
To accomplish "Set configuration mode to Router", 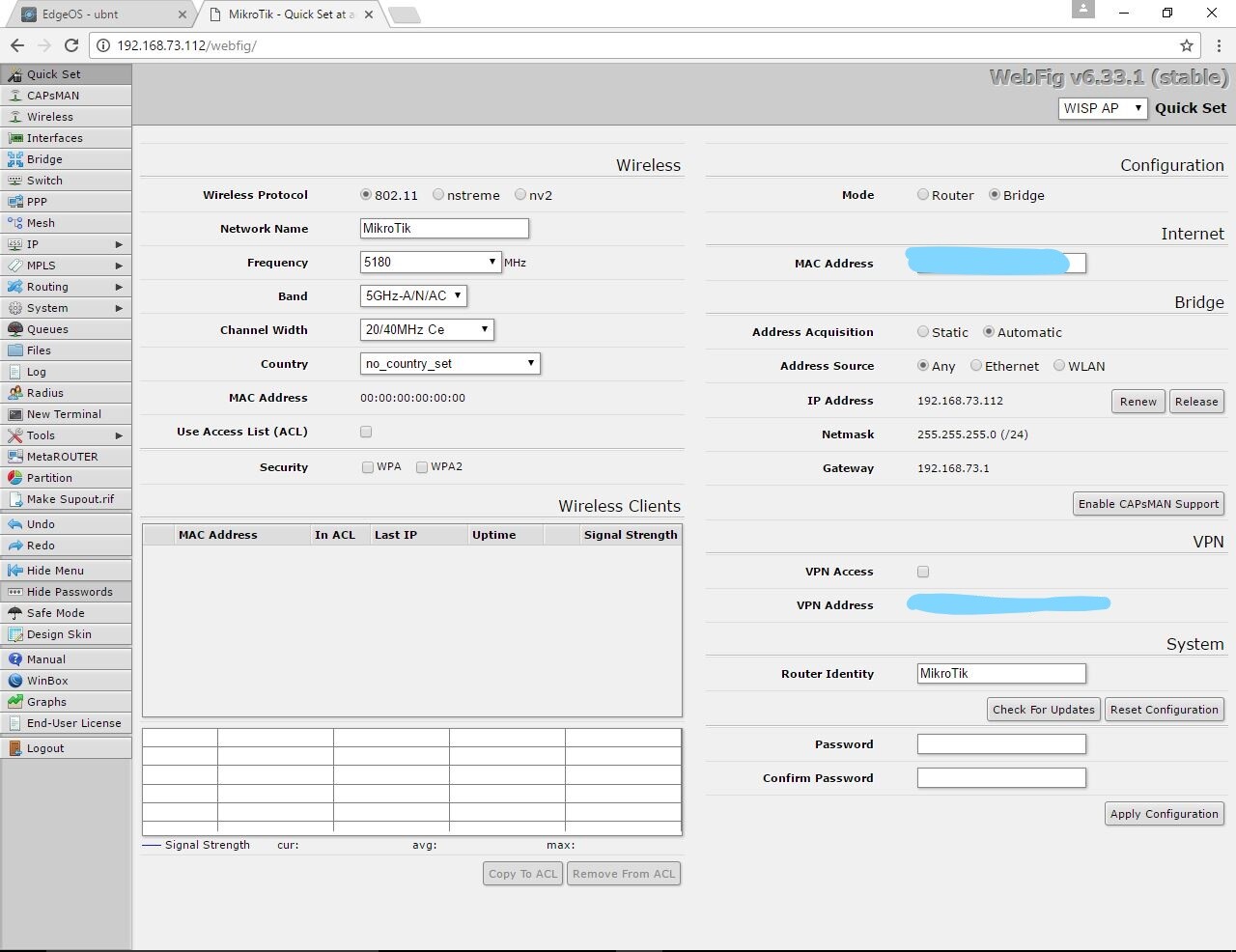I will pos(923,195).
